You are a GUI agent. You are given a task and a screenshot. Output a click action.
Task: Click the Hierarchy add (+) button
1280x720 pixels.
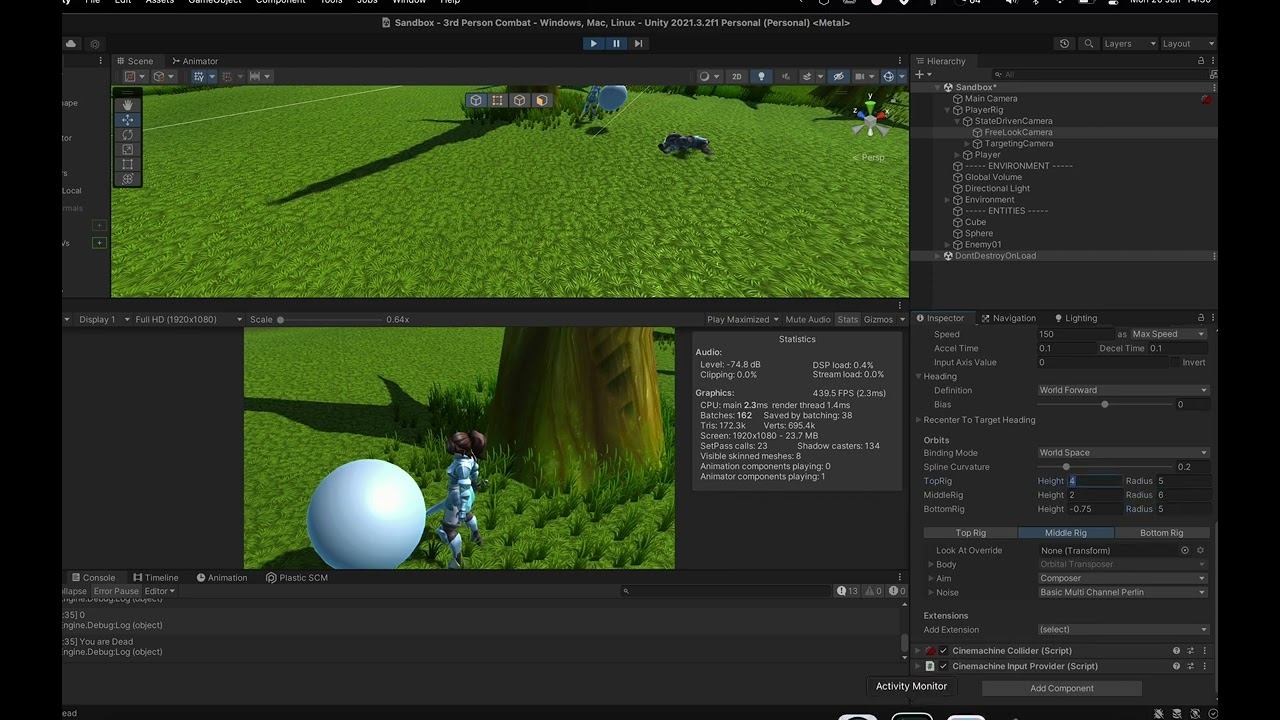(920, 75)
